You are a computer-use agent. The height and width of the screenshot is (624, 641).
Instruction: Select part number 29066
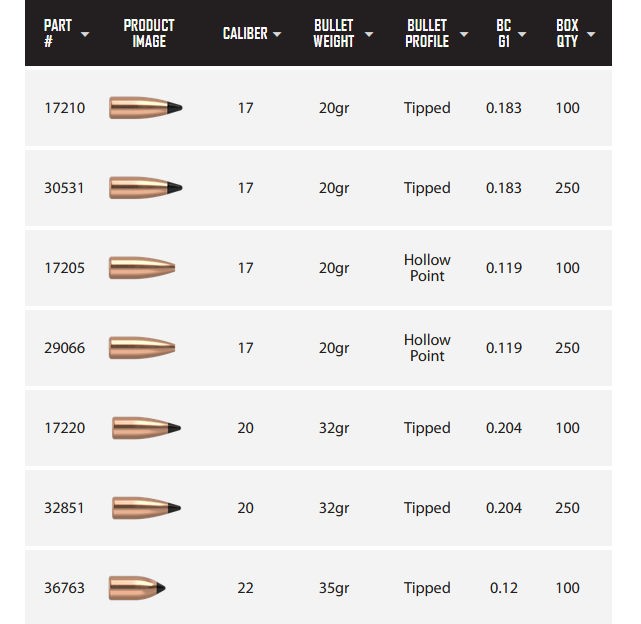click(65, 348)
